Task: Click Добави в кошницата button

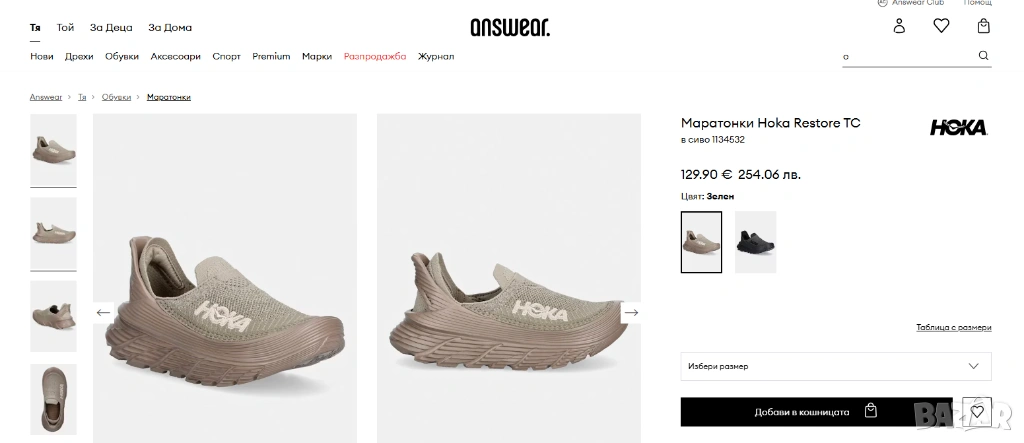Action: point(816,412)
